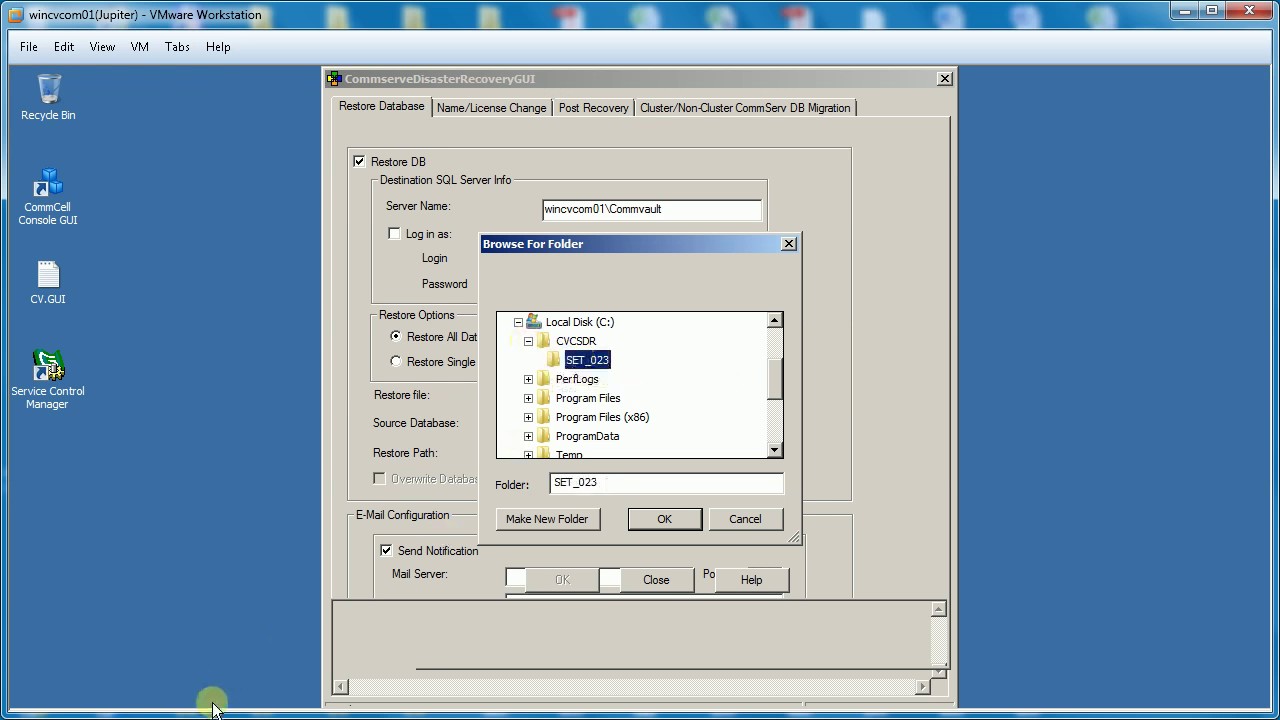Click the ProgramData folder icon
Screen dimensions: 1280x720
click(544, 436)
